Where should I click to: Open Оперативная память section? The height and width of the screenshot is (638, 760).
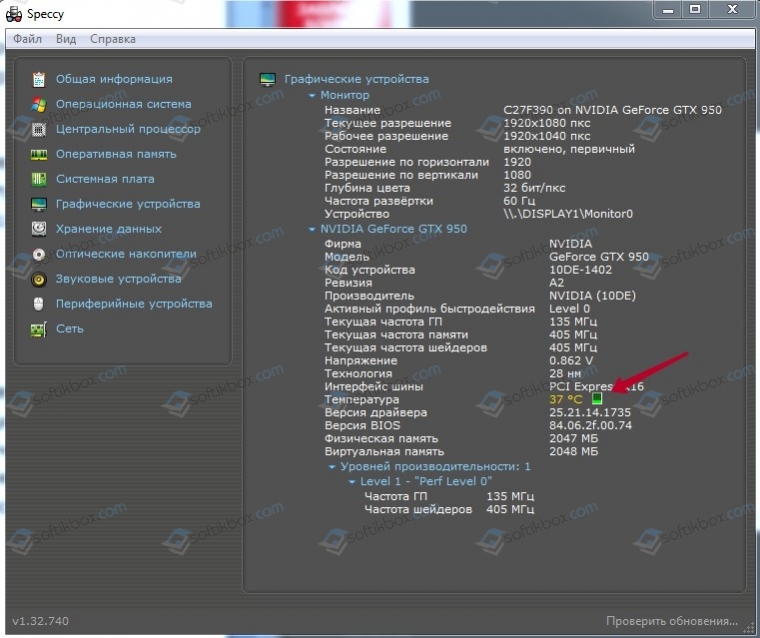(116, 154)
